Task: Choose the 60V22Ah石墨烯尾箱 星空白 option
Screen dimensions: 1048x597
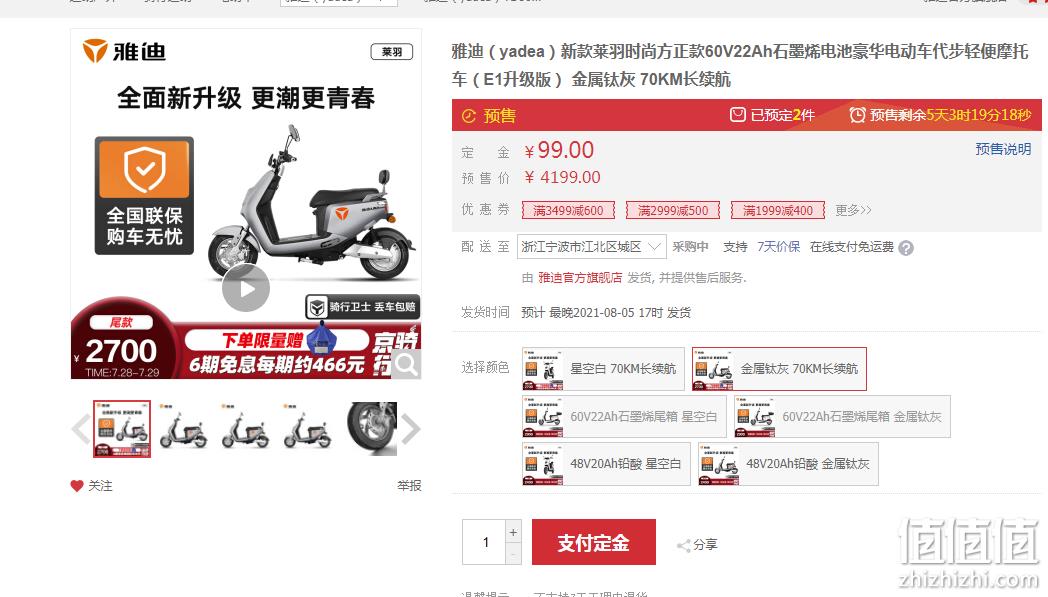Action: [624, 416]
